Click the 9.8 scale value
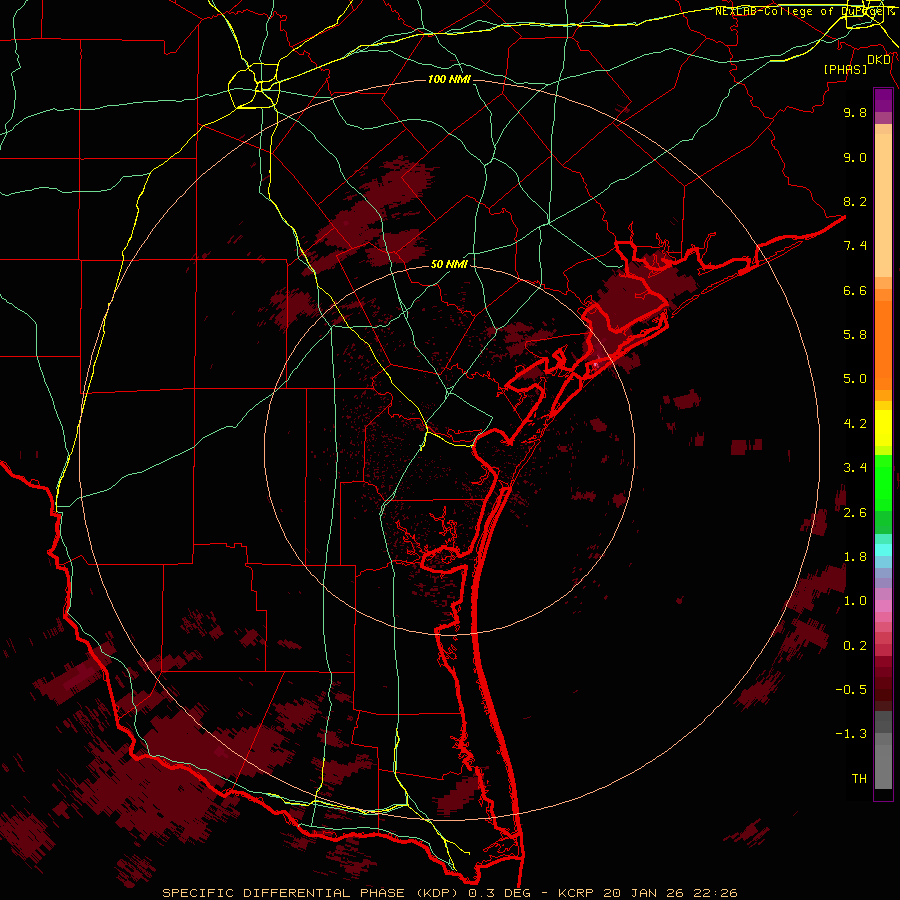 coord(855,112)
